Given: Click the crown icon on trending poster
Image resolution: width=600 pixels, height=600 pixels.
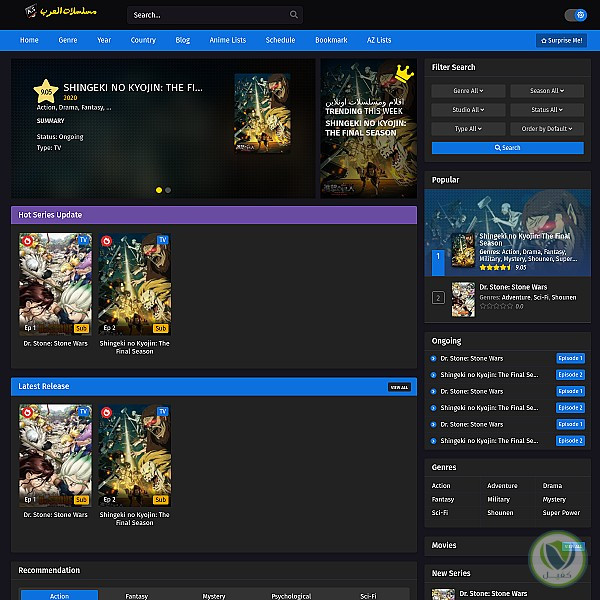Looking at the screenshot, I should 404,73.
